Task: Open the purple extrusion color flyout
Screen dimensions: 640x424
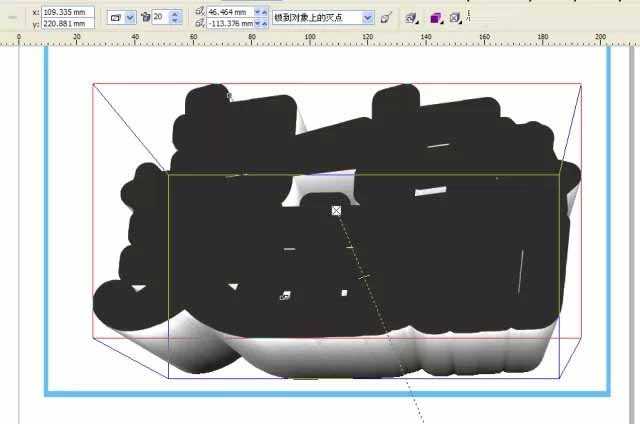Action: (437, 17)
